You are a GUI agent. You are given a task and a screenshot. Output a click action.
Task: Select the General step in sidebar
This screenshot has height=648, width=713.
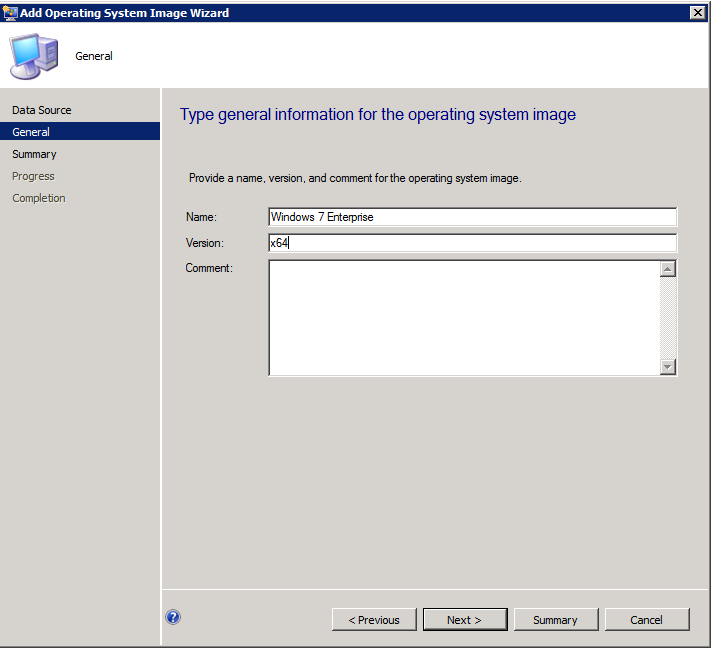tap(80, 132)
